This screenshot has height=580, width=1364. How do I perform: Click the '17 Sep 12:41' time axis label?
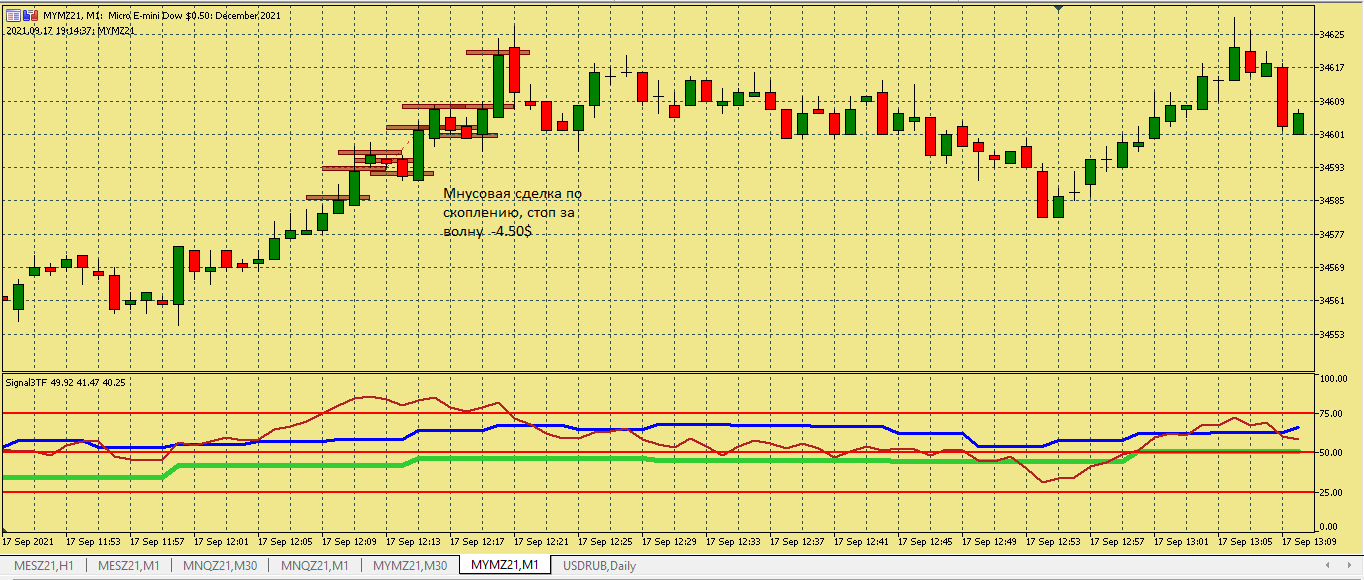861,542
